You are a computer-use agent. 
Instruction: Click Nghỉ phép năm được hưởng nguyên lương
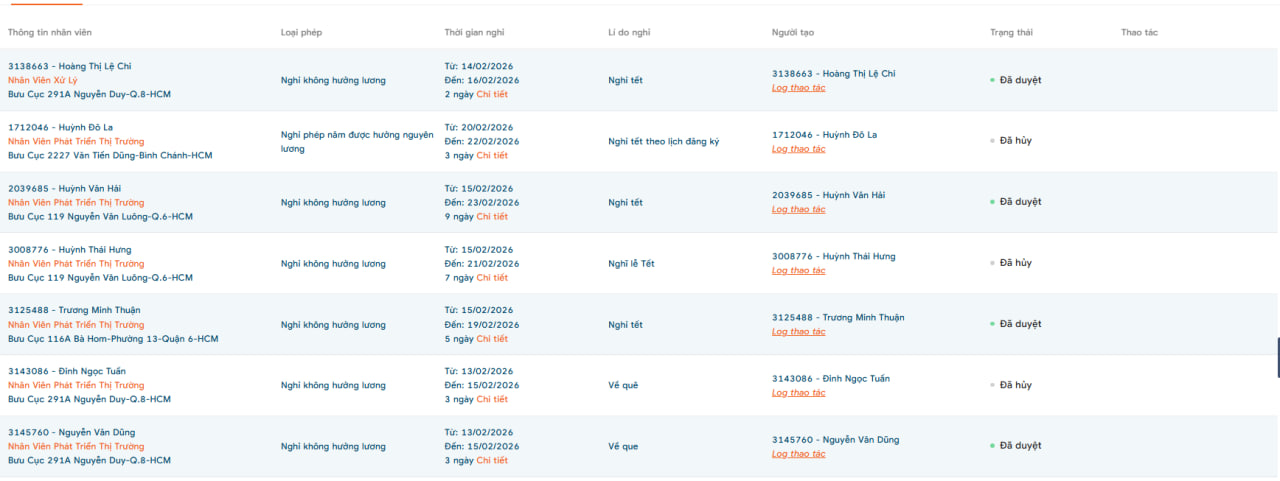(357, 141)
